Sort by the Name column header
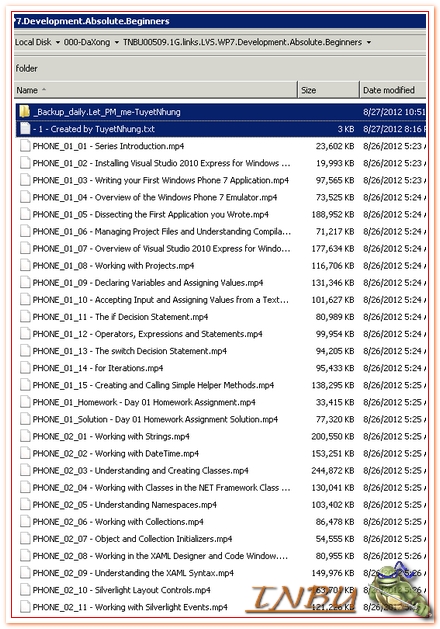Image resolution: width=440 pixels, height=629 pixels. [156, 90]
